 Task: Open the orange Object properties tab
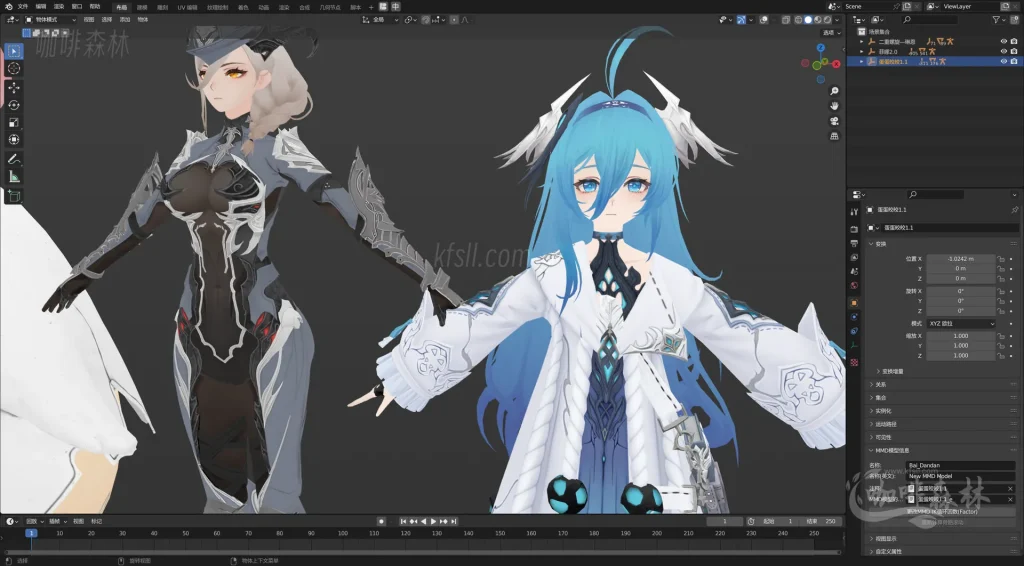pyautogui.click(x=854, y=303)
